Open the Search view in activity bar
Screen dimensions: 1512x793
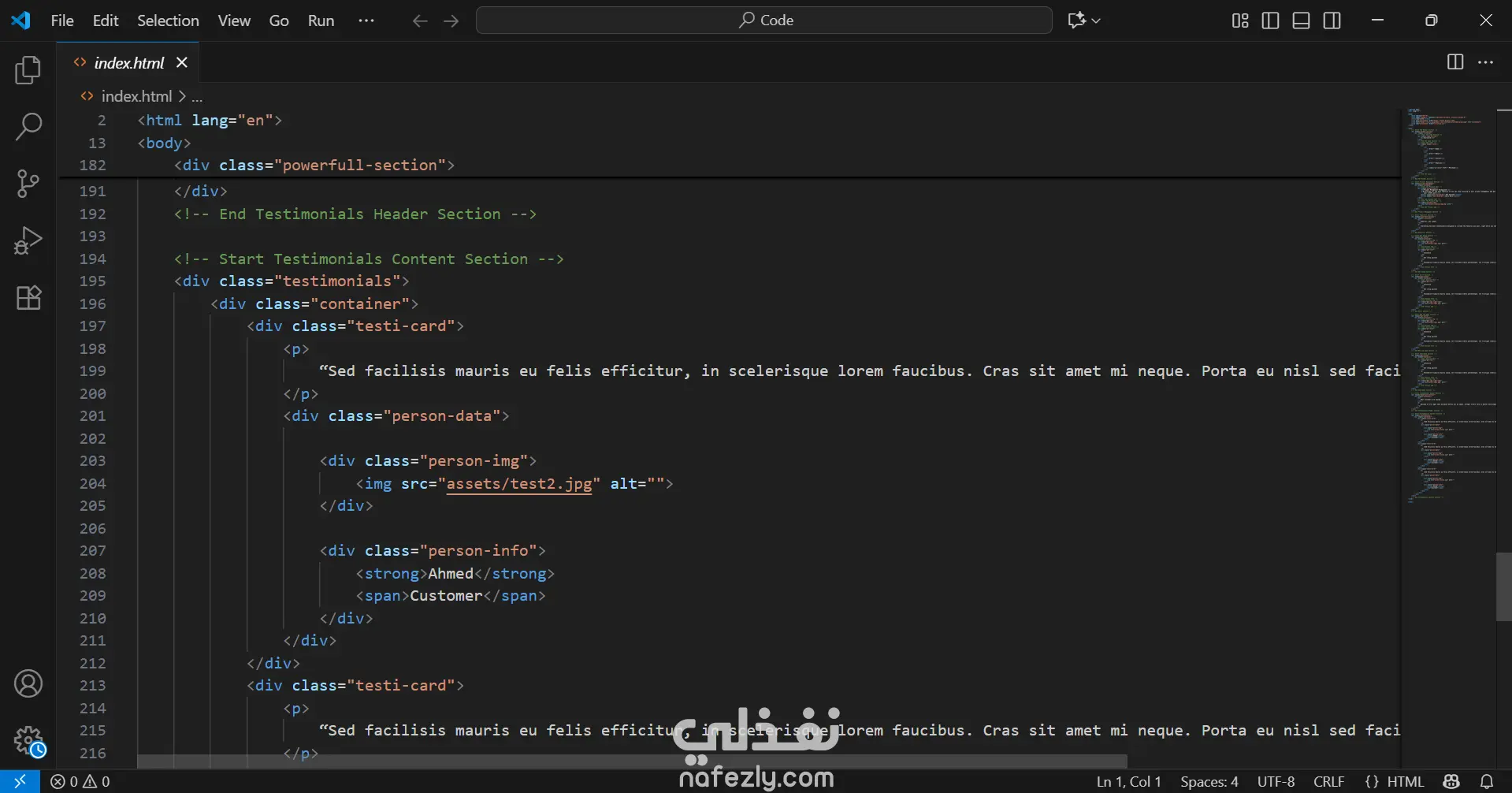(x=28, y=127)
